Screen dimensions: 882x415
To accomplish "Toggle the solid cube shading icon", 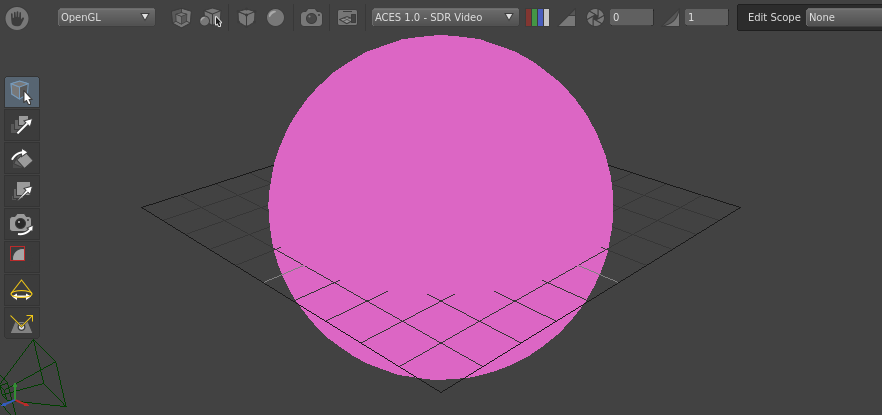I will click(x=246, y=18).
